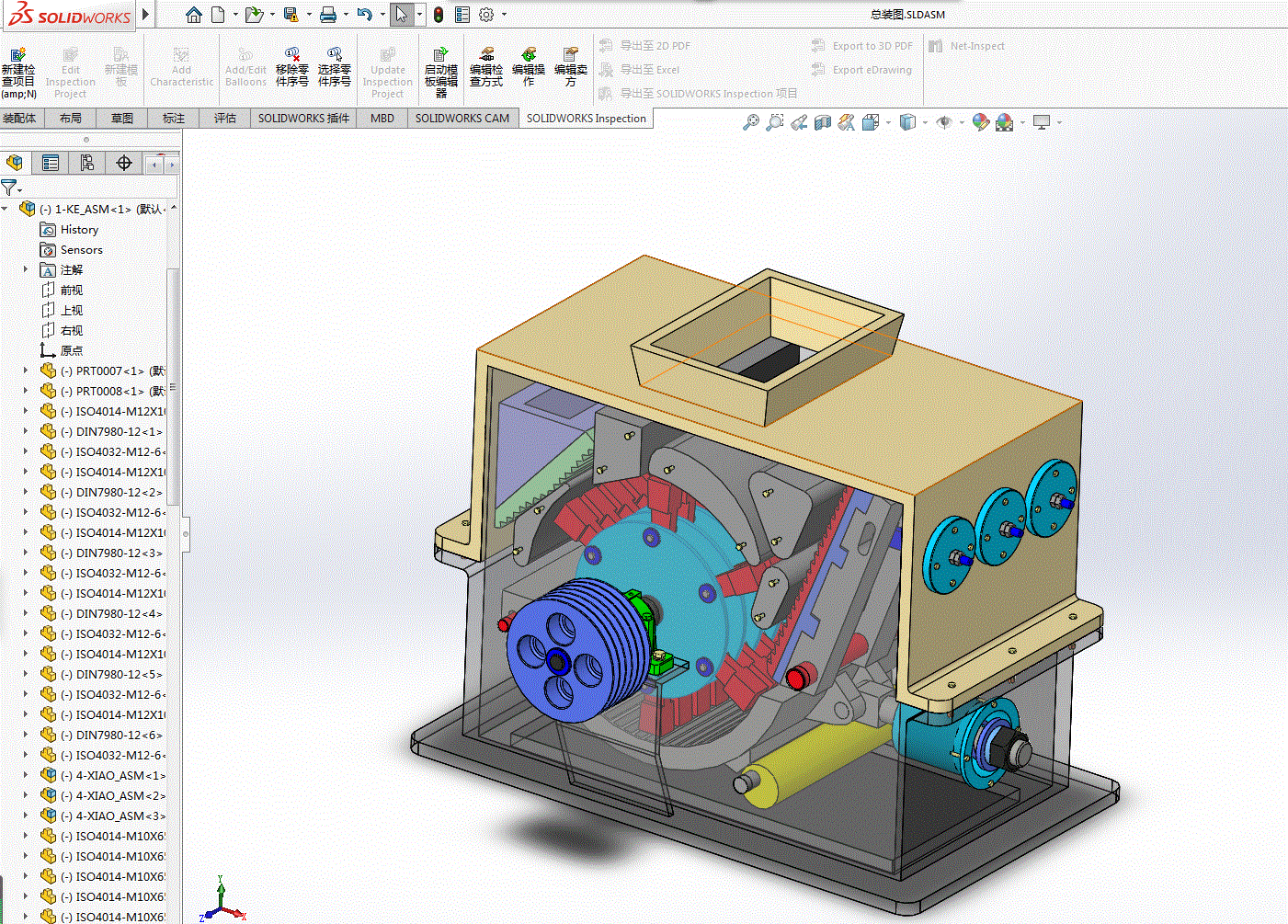This screenshot has width=1288, height=924.
Task: Open the ConfigurationManager tab icon
Action: 87,163
